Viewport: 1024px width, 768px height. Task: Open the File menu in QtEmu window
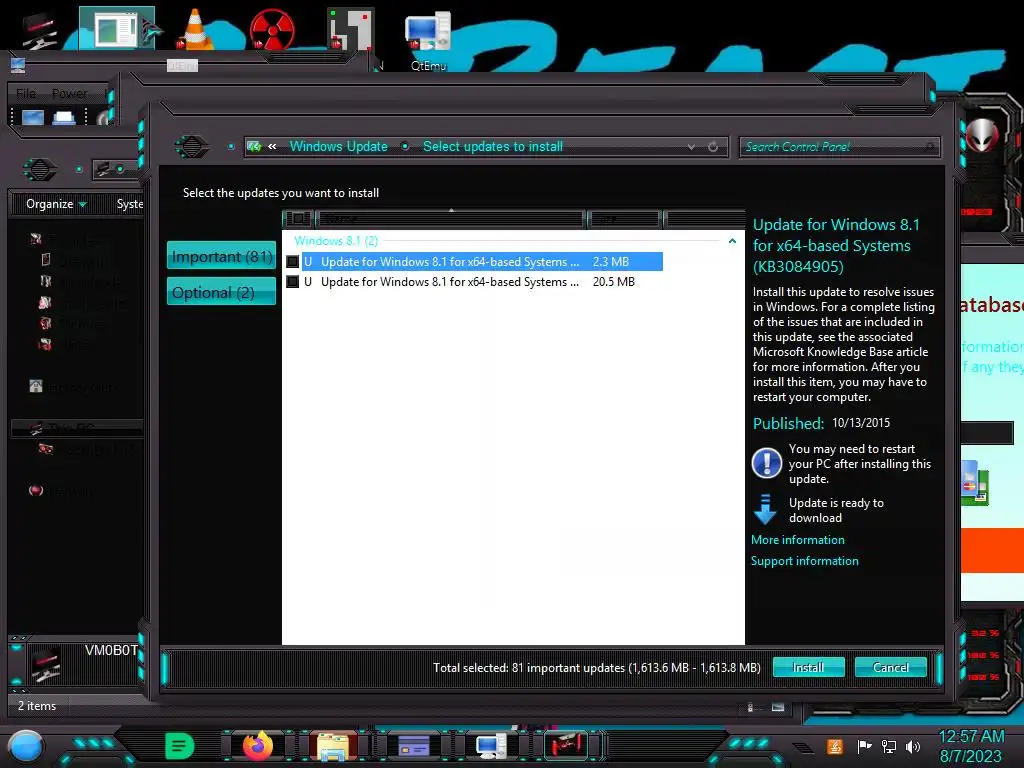(x=26, y=93)
